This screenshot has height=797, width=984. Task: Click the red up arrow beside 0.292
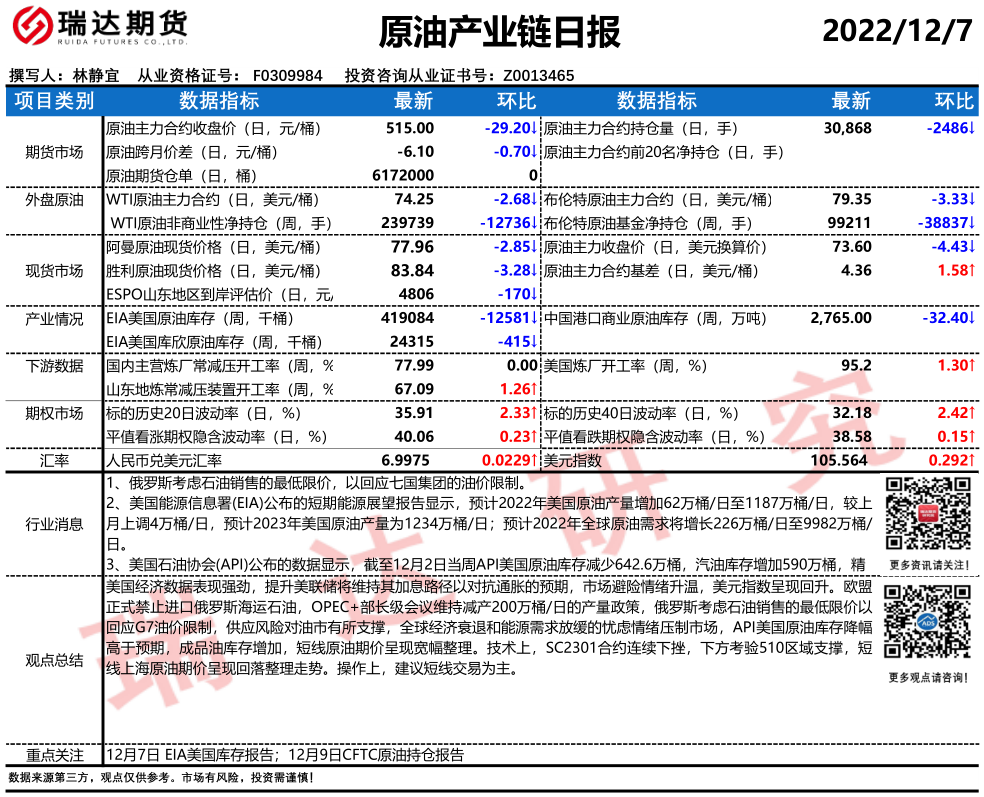coord(971,460)
